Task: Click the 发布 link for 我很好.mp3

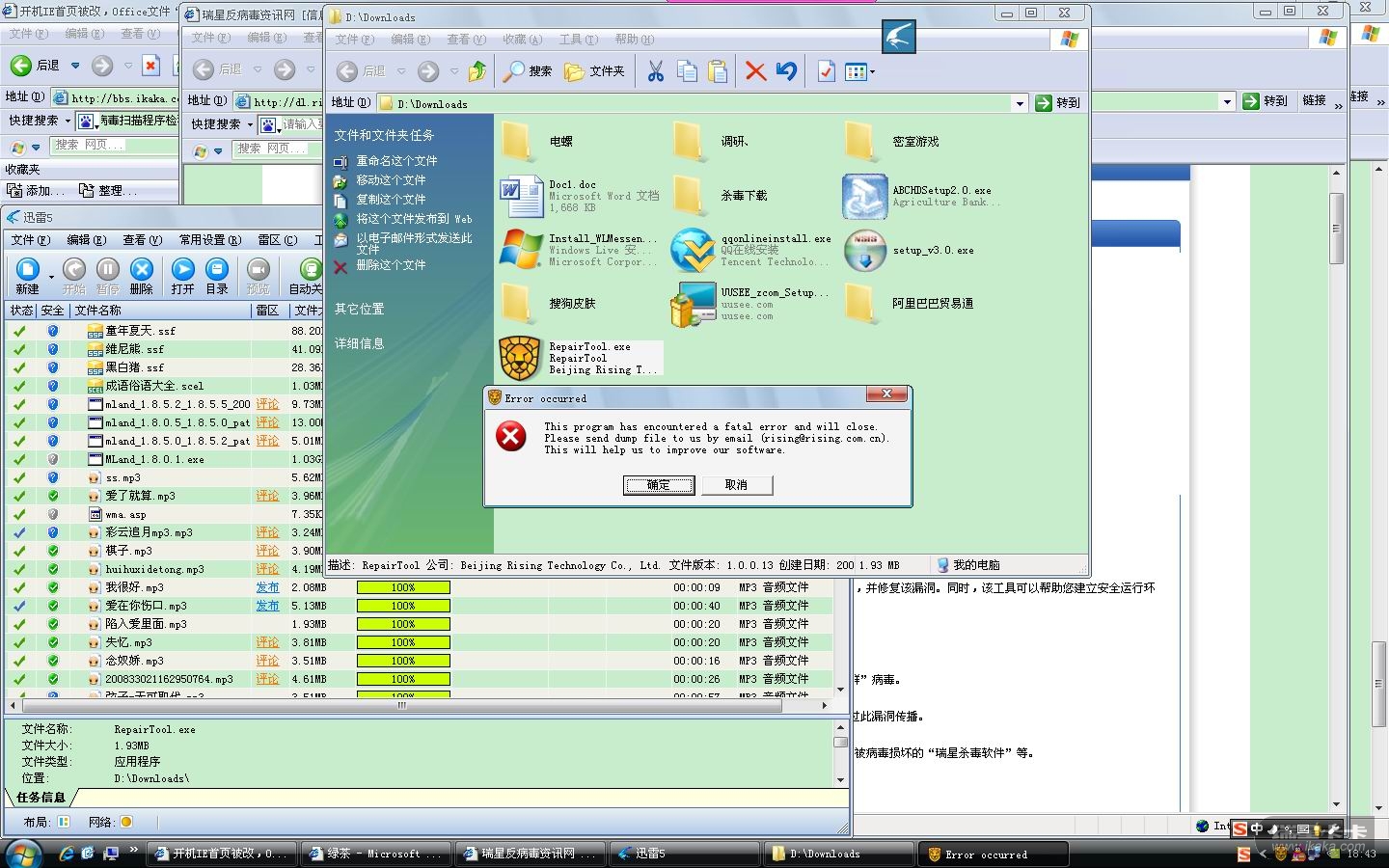Action: 267,587
